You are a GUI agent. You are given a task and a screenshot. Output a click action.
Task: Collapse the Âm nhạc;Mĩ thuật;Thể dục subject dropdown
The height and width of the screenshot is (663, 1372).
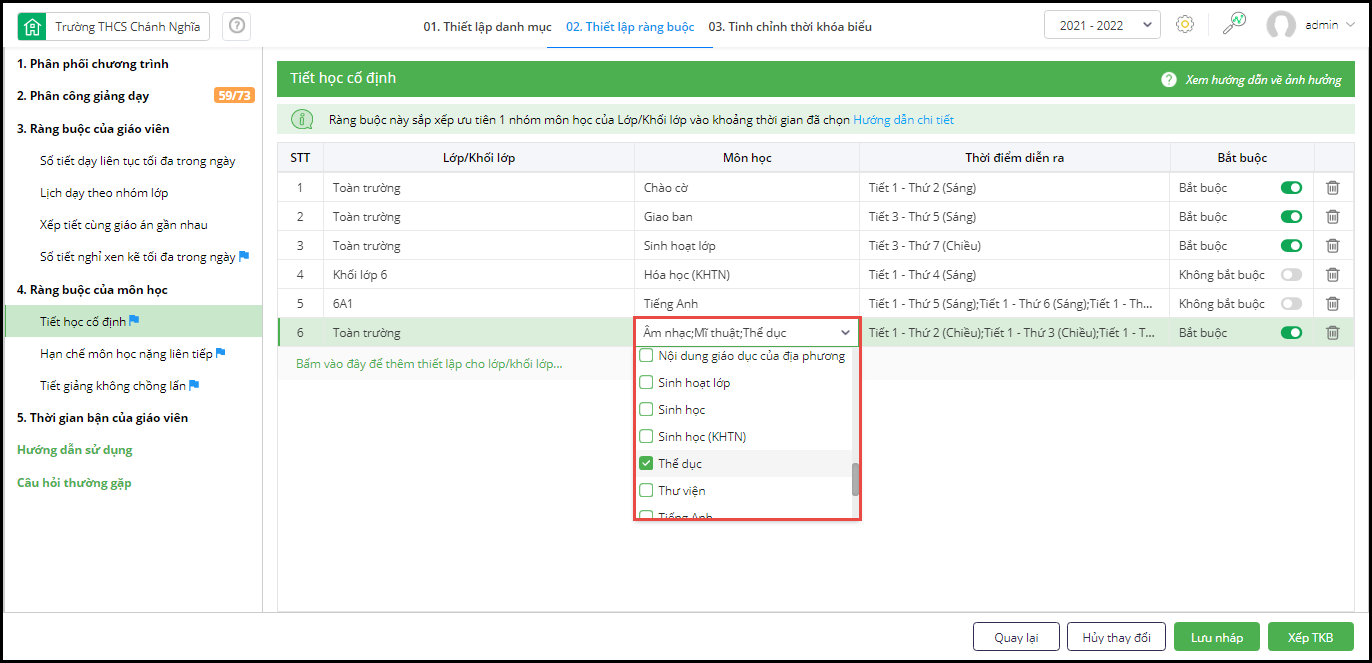coord(845,333)
